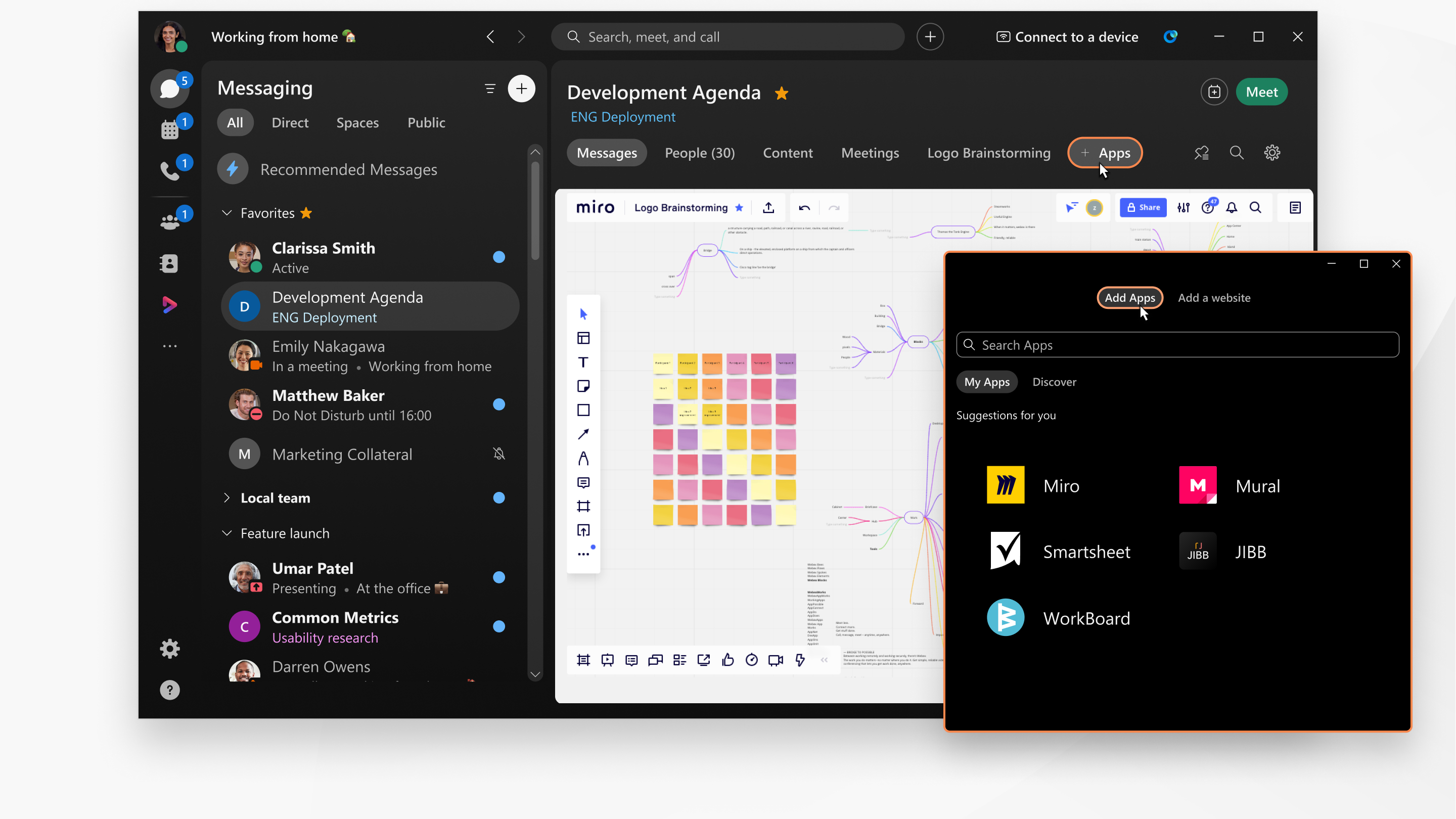The width and height of the screenshot is (1456, 819).
Task: Select the Messages tab in Development Agenda
Action: 607,153
